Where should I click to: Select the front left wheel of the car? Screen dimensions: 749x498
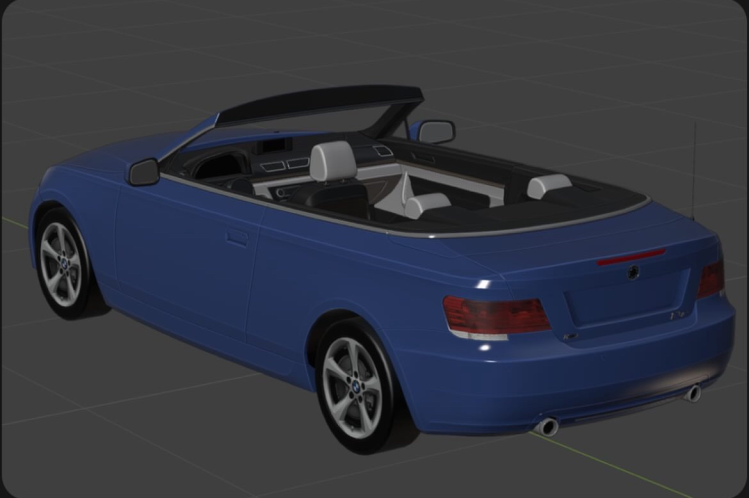pyautogui.click(x=64, y=264)
